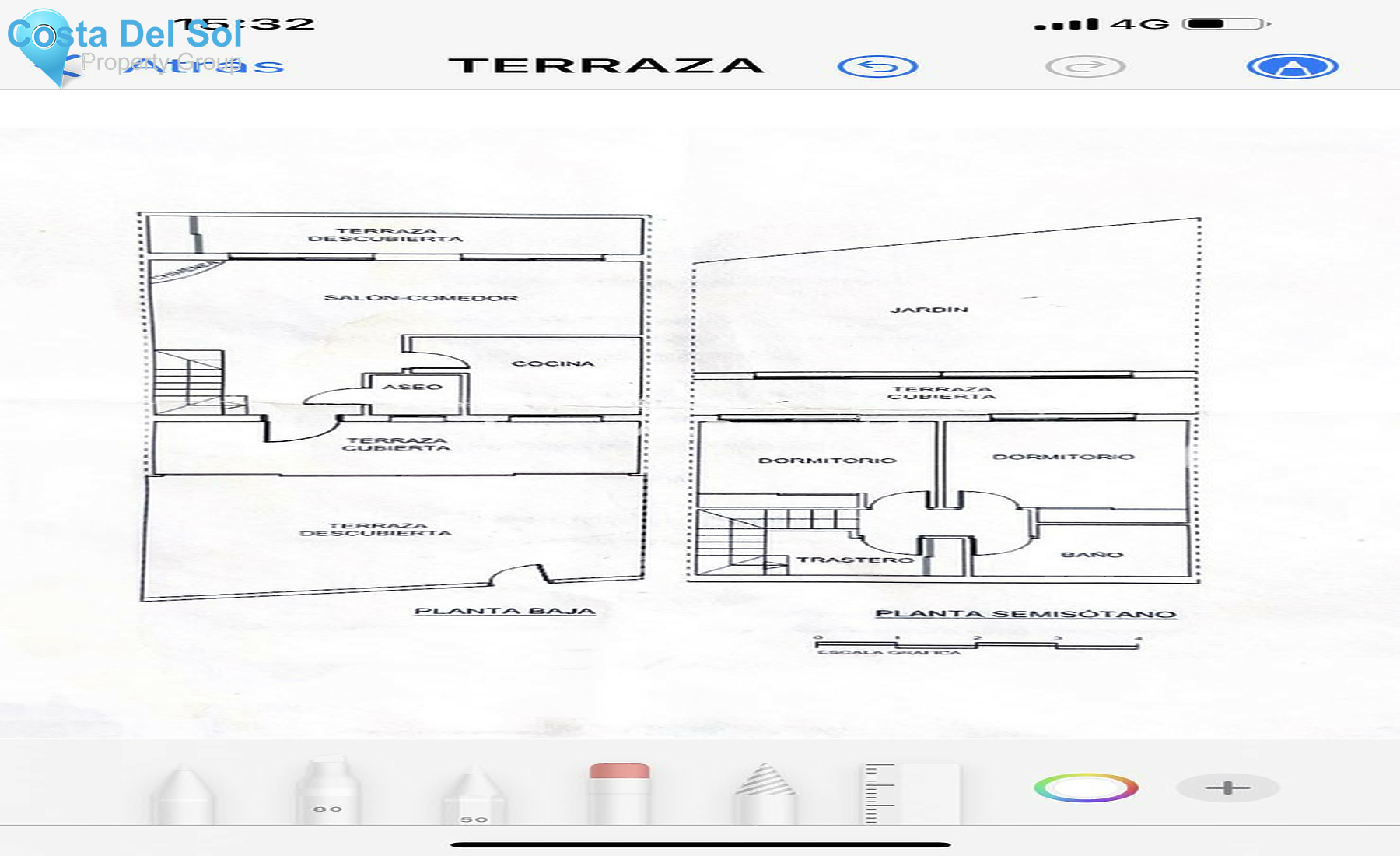The image size is (1400, 856).
Task: Toggle the Markup pen tip icon
Action: click(x=1292, y=66)
